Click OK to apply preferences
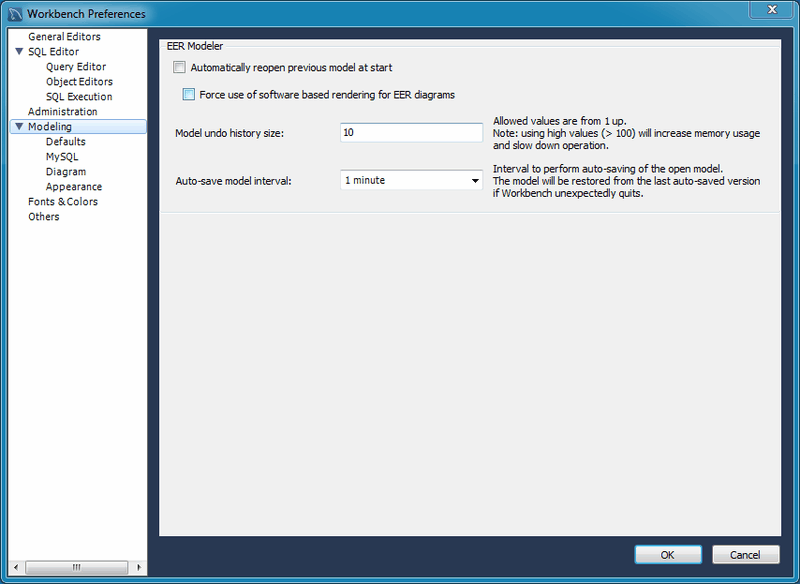 668,554
